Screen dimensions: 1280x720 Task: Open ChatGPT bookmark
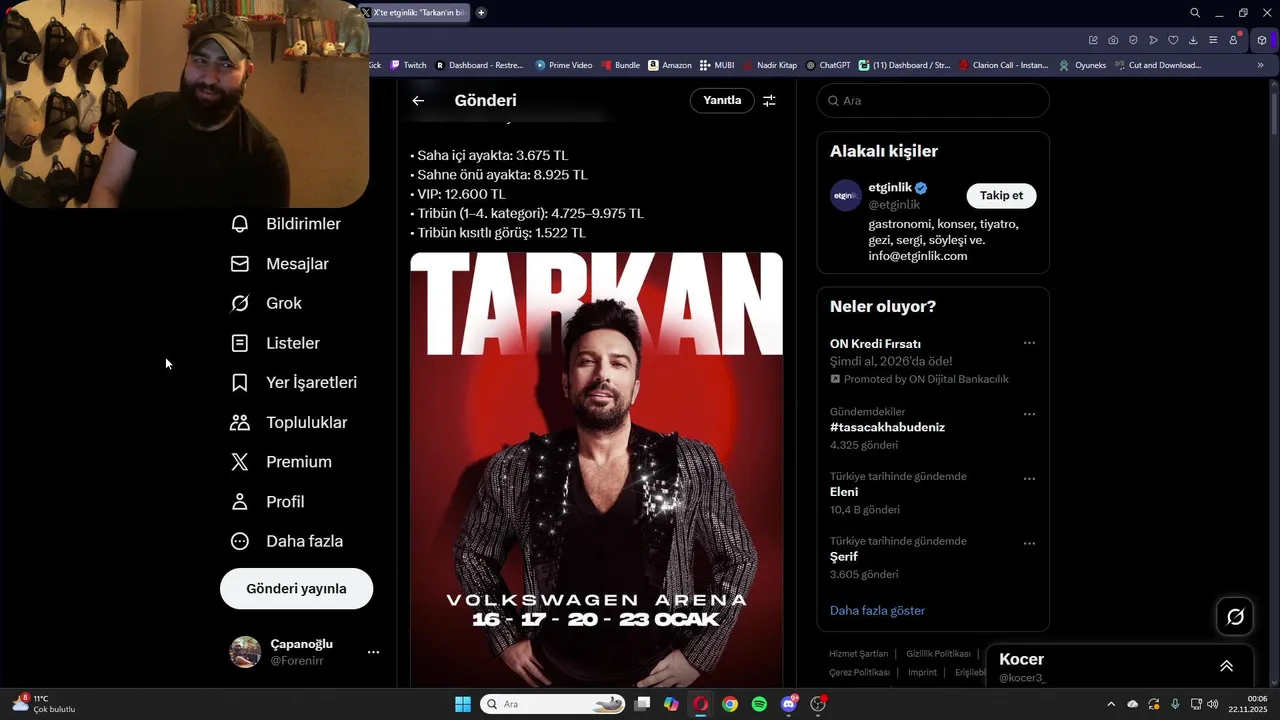coord(828,65)
